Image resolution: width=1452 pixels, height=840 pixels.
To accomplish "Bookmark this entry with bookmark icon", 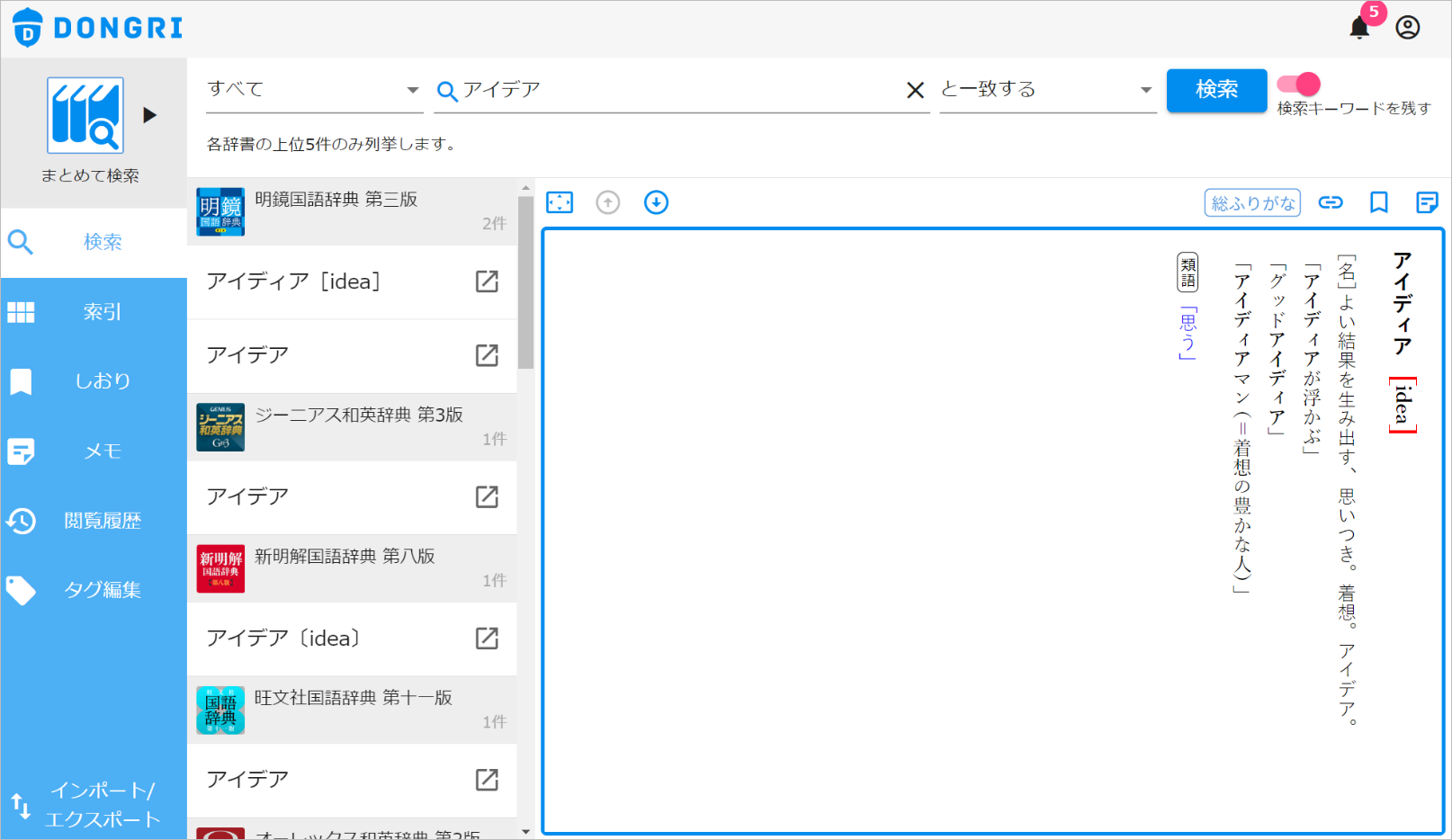I will (1378, 202).
